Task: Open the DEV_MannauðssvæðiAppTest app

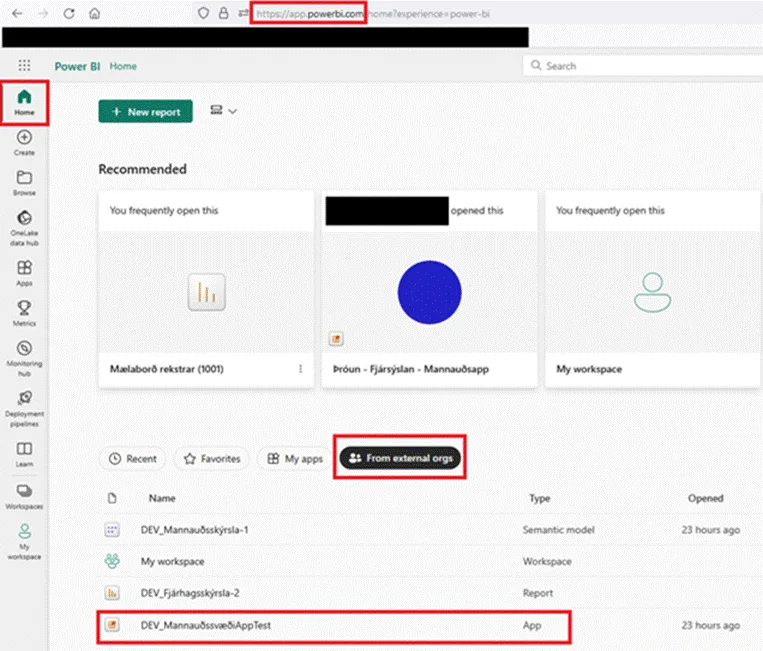Action: tap(205, 625)
